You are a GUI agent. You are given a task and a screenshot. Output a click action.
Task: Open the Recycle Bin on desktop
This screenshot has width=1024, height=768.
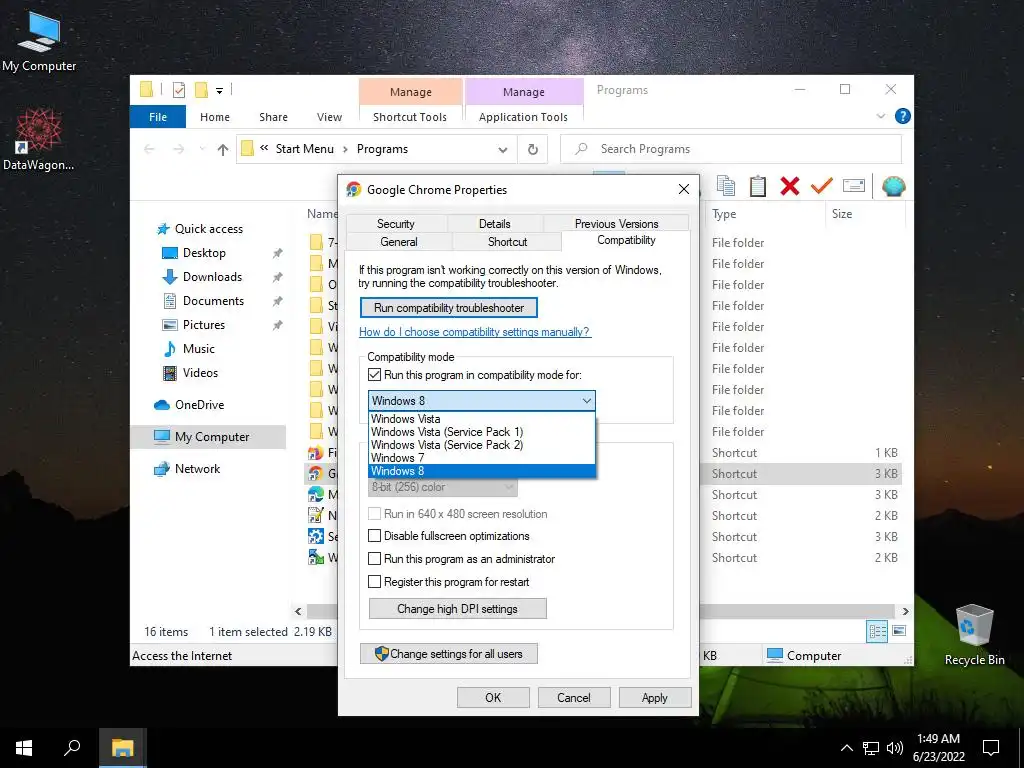(974, 635)
